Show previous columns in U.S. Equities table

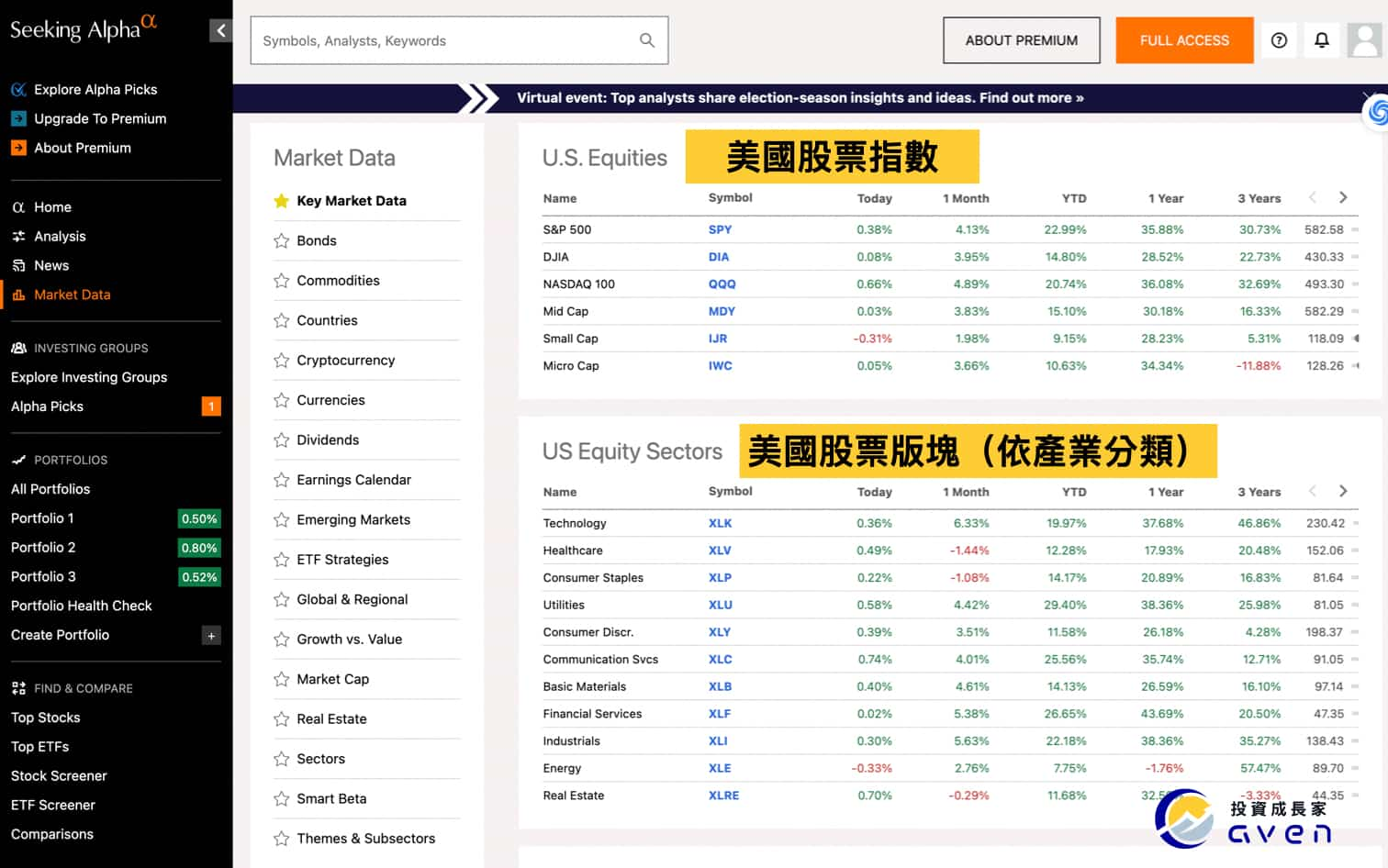[1313, 197]
